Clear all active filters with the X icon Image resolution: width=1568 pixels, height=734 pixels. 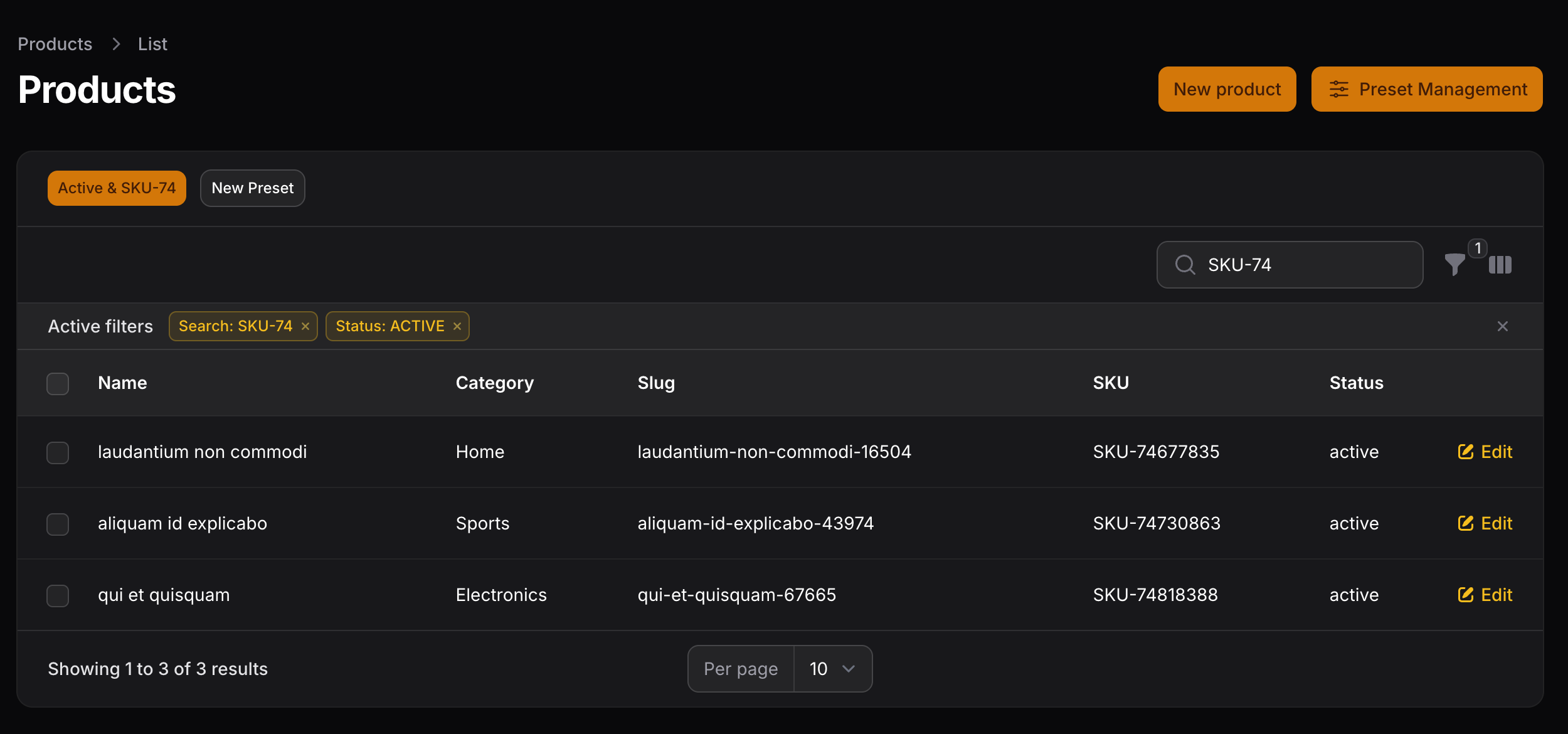click(1503, 326)
